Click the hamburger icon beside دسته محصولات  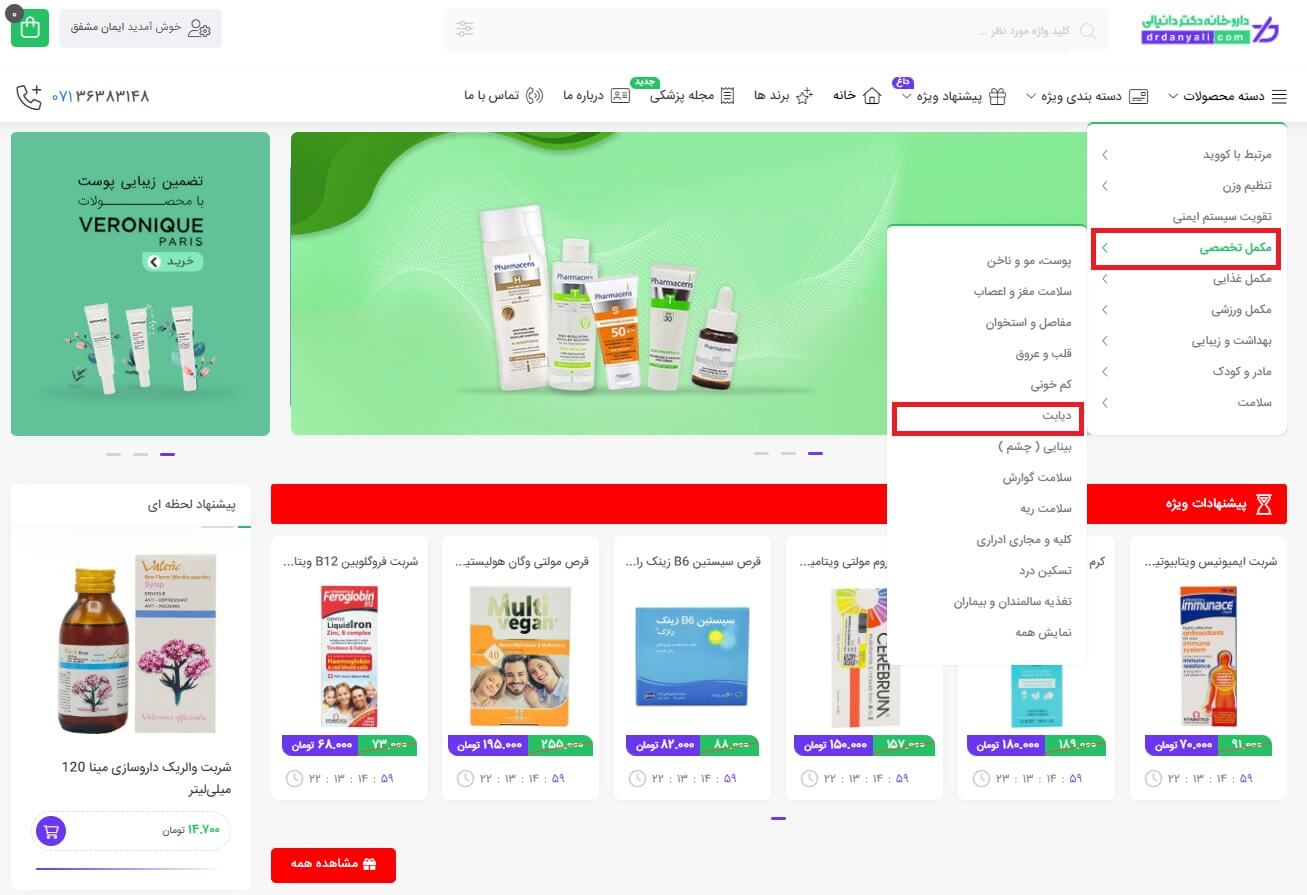coord(1279,97)
